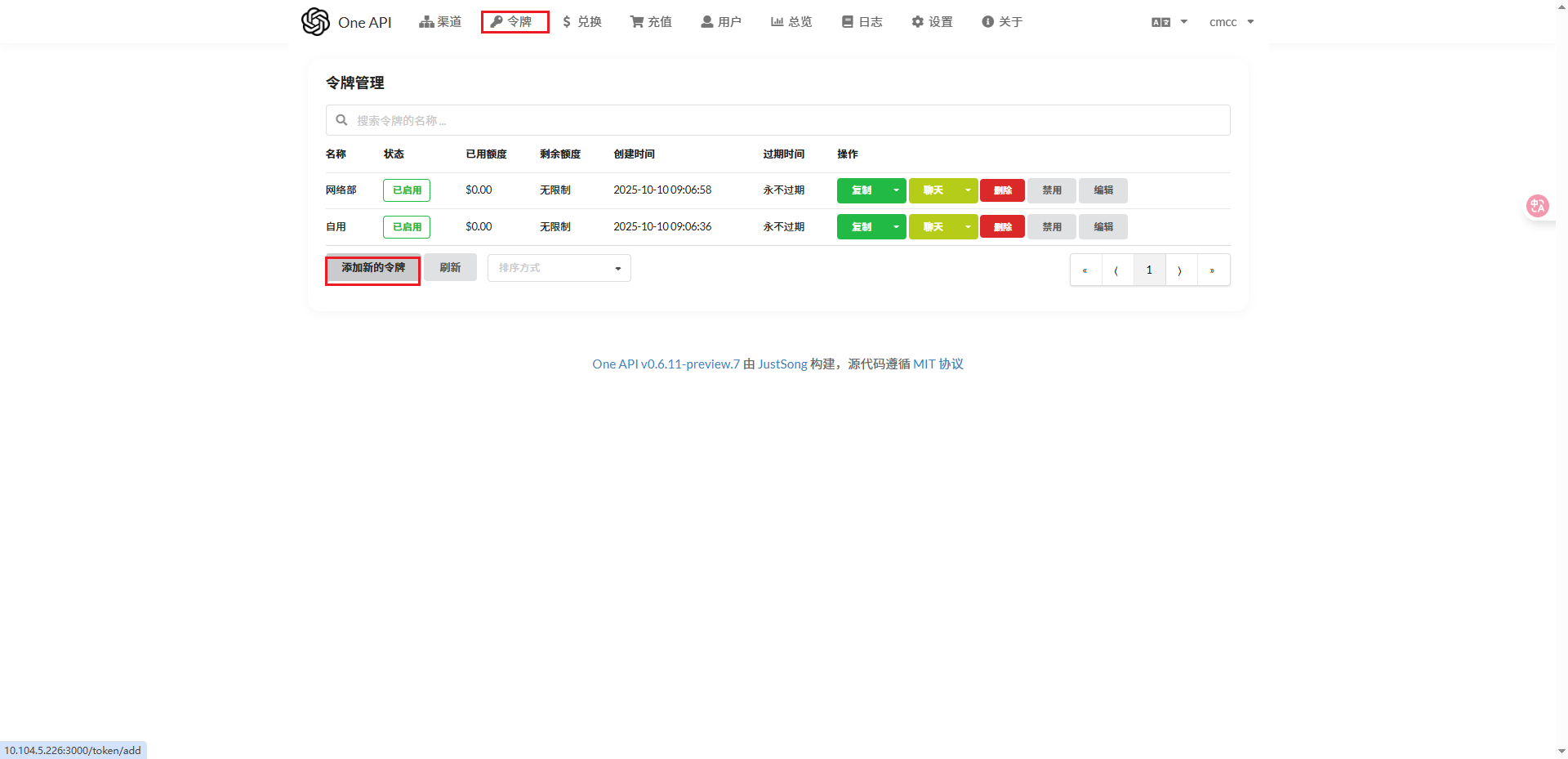Open the 渠道 channels page

coord(440,22)
